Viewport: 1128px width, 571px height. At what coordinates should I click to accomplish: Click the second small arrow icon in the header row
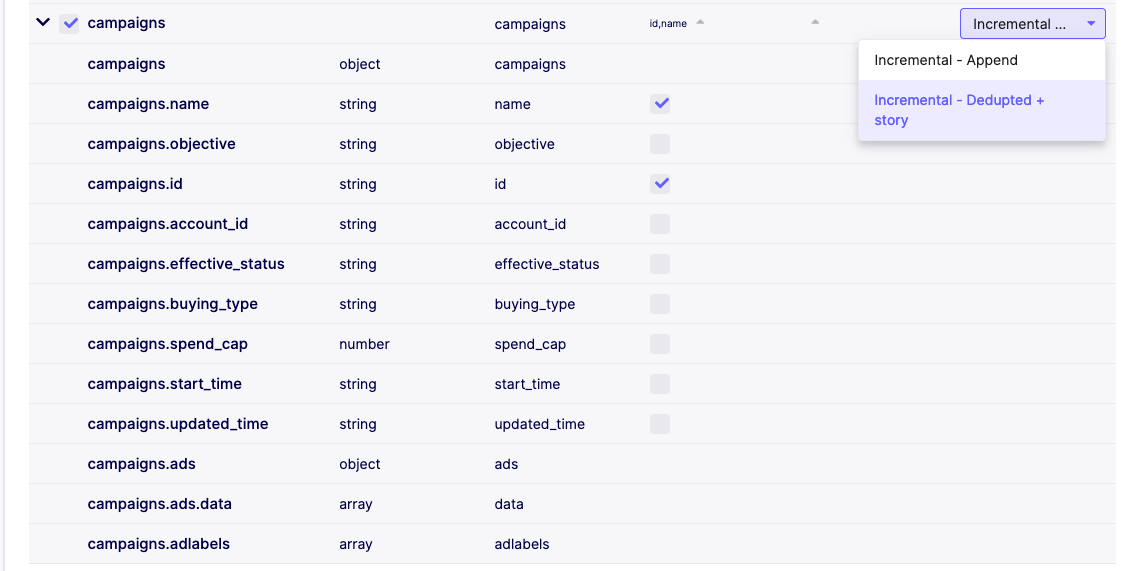click(815, 22)
